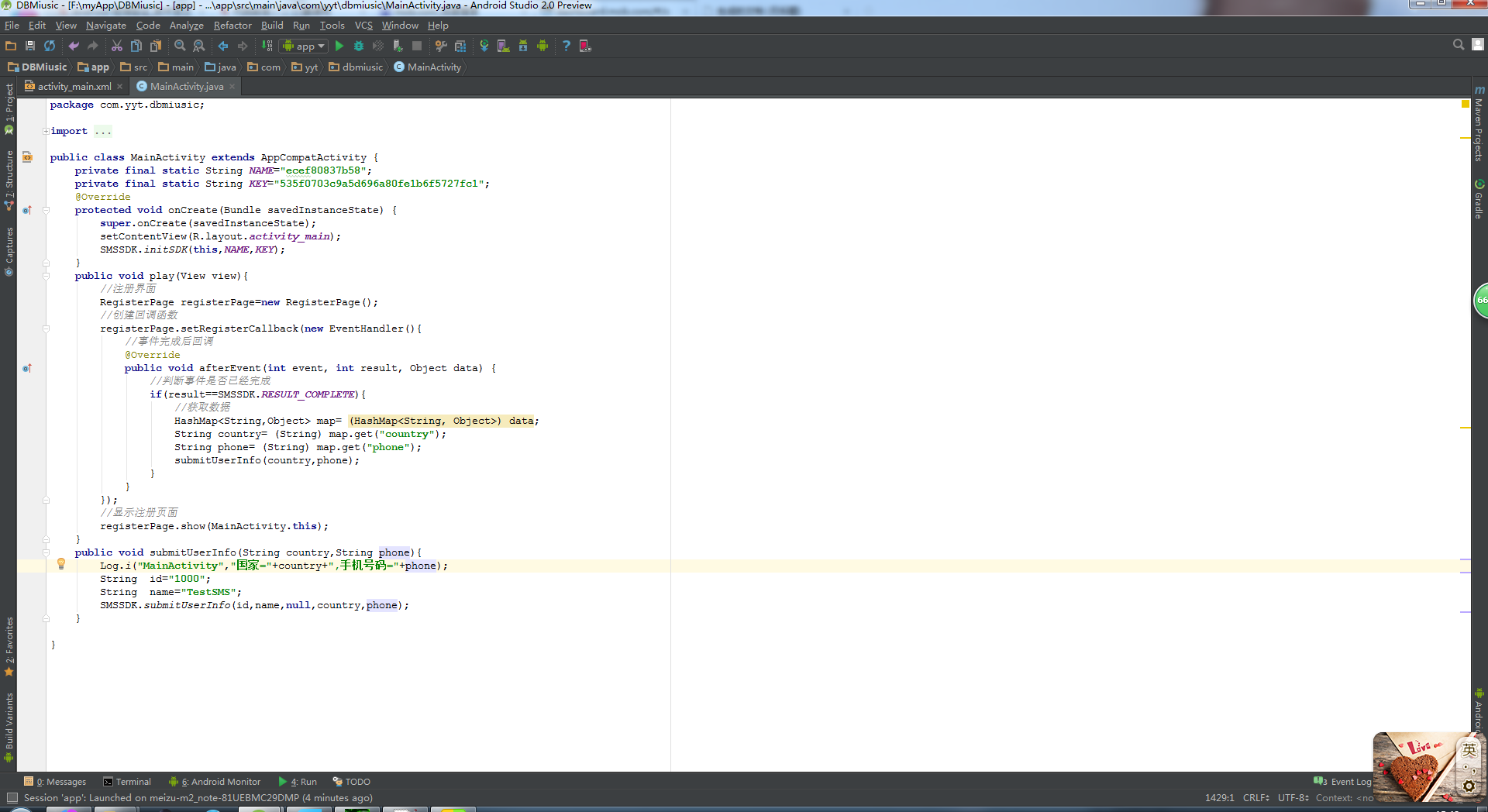Screen dimensions: 1488x812
Task: Collapse the onCreate method fold marker
Action: click(x=46, y=210)
